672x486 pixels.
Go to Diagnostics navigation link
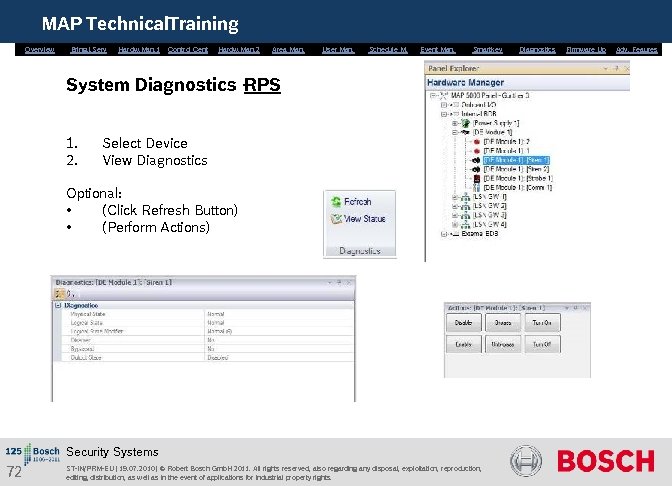537,50
